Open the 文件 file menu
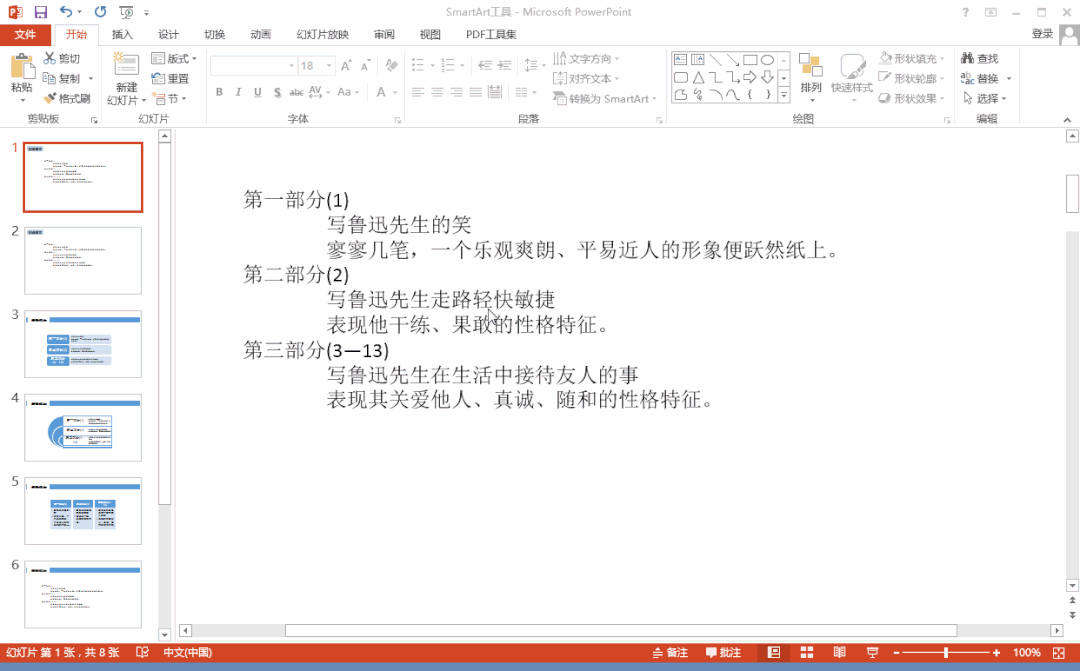1080x671 pixels. pos(25,34)
